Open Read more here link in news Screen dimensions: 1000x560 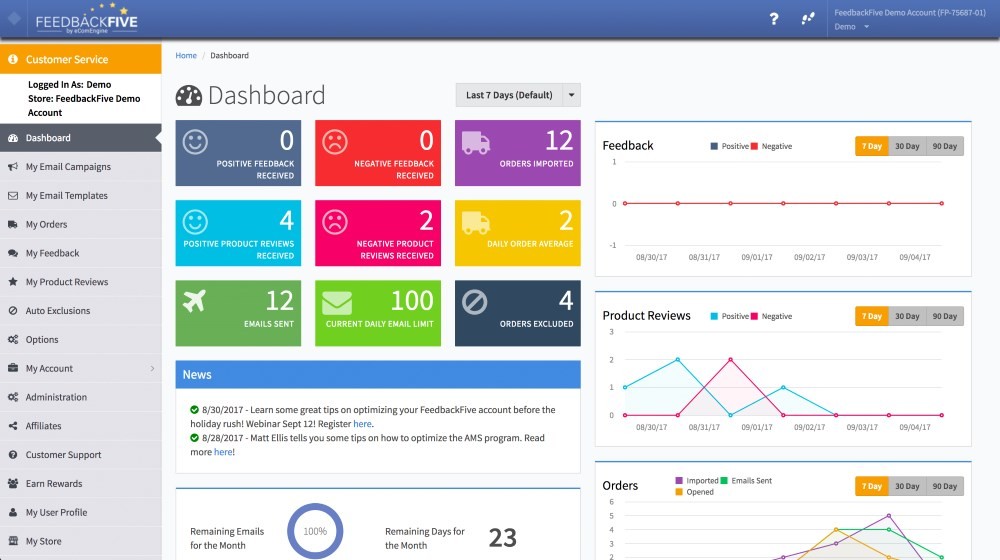point(223,452)
